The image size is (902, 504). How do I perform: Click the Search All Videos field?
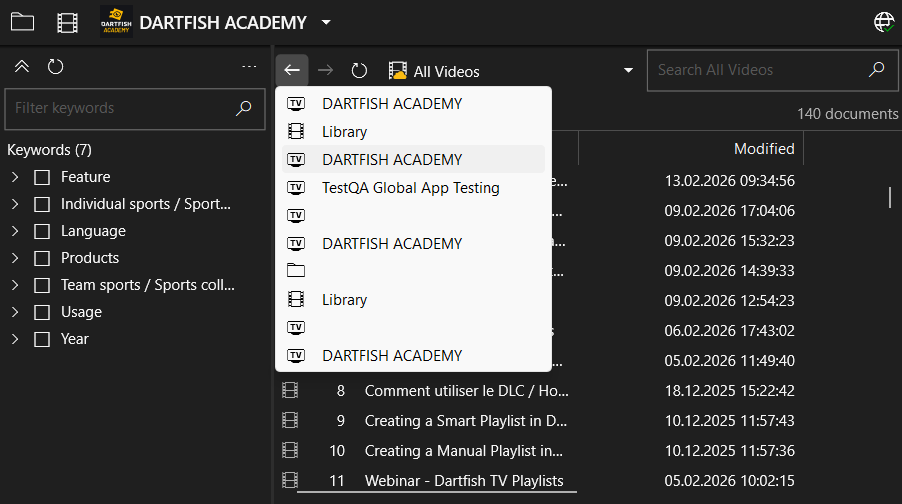click(773, 70)
